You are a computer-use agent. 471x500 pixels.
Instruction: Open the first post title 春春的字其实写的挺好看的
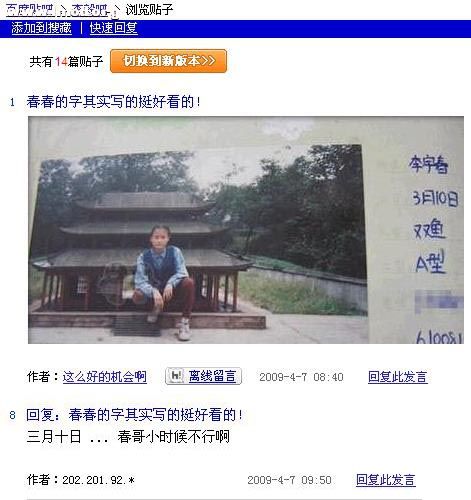point(114,102)
